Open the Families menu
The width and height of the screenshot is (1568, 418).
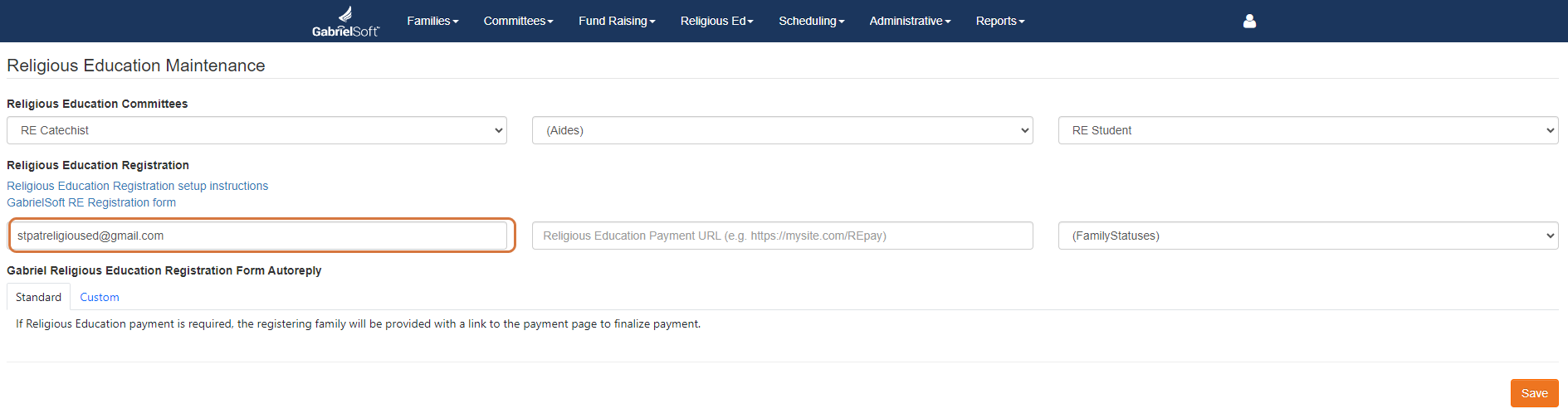[432, 21]
